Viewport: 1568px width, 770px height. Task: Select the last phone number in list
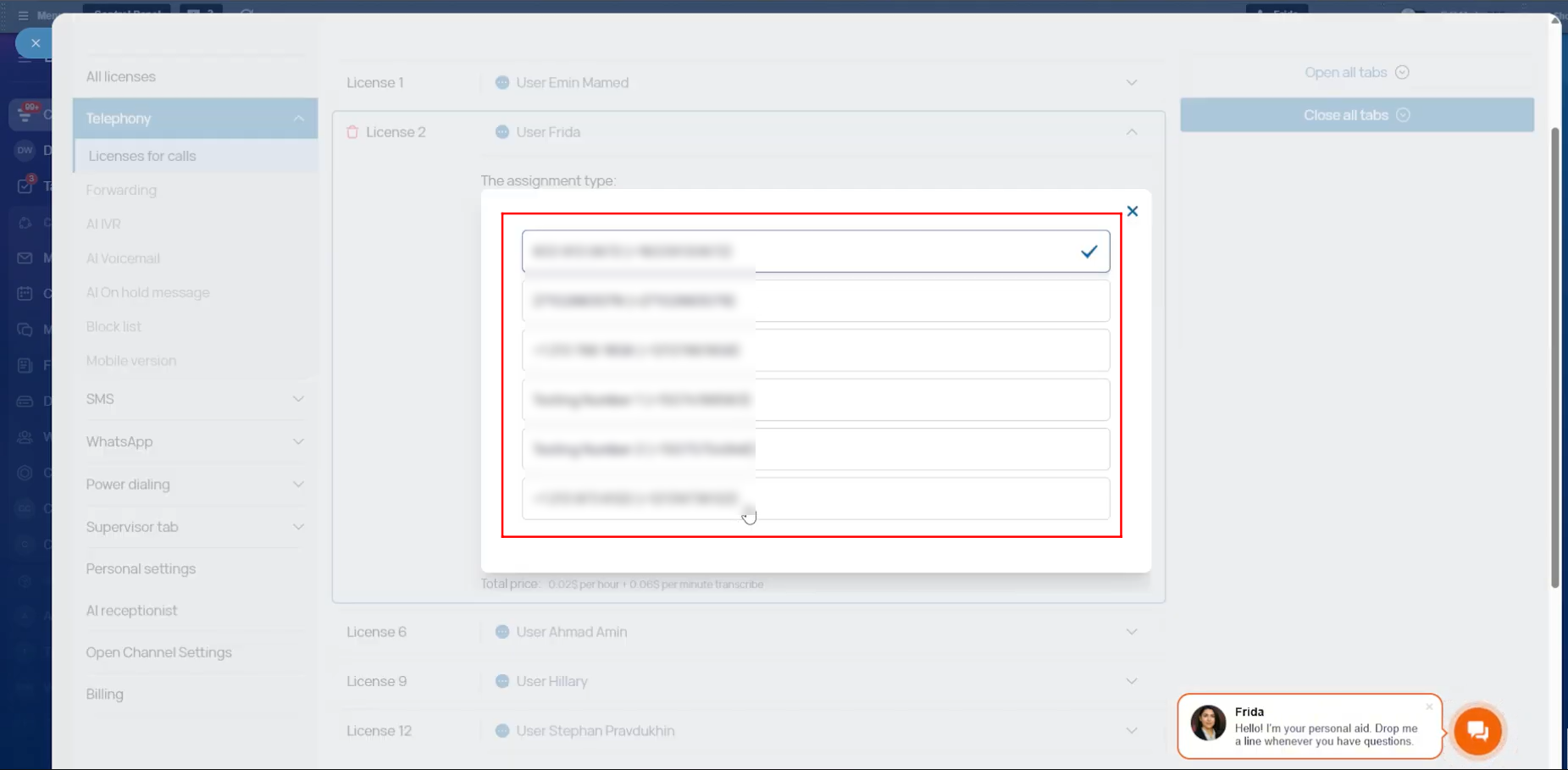815,499
